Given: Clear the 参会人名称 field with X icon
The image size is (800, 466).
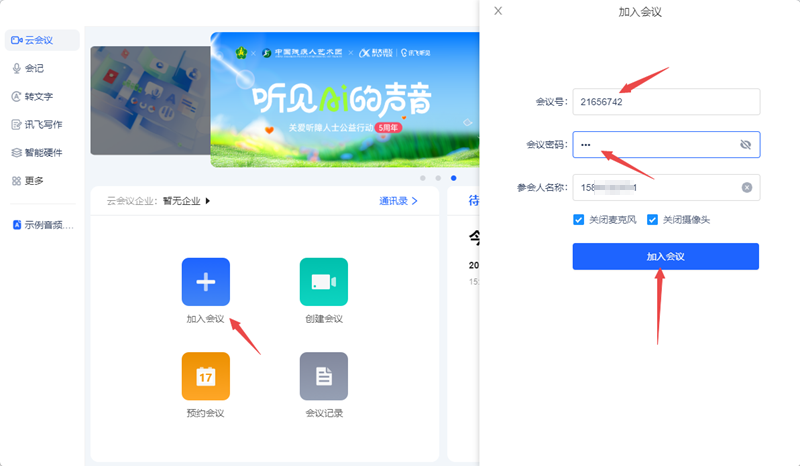Looking at the screenshot, I should point(747,188).
